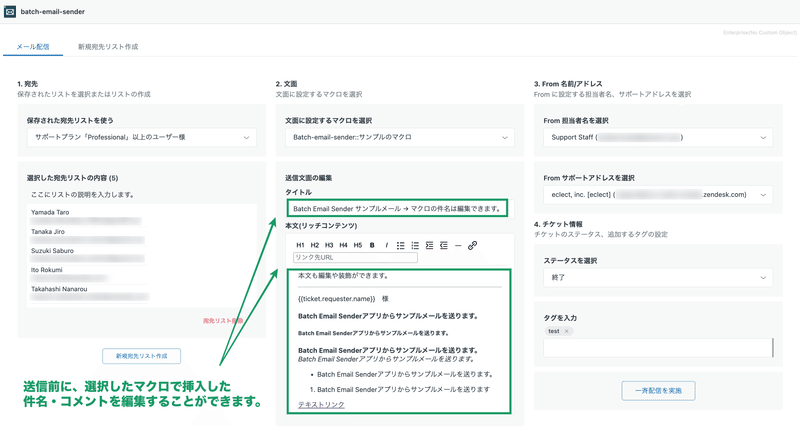Apply H1 heading format
Screen dimensions: 800x426
click(x=300, y=245)
